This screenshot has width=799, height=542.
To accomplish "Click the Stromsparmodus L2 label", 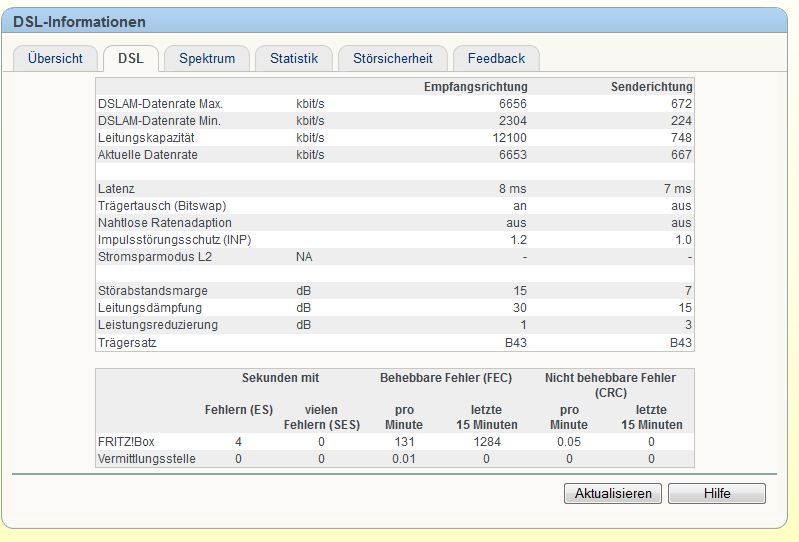I will (x=155, y=257).
